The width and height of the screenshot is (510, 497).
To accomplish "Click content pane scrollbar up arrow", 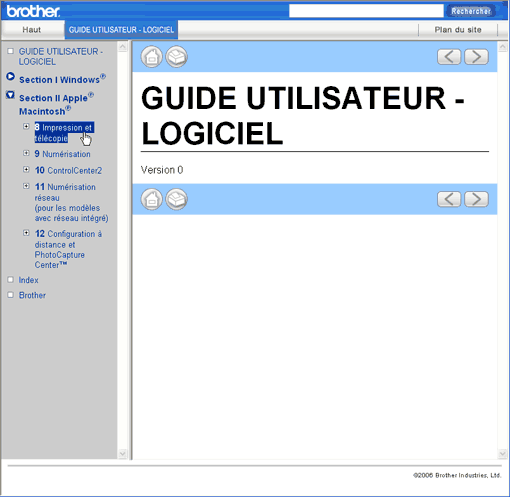I will tap(503, 47).
